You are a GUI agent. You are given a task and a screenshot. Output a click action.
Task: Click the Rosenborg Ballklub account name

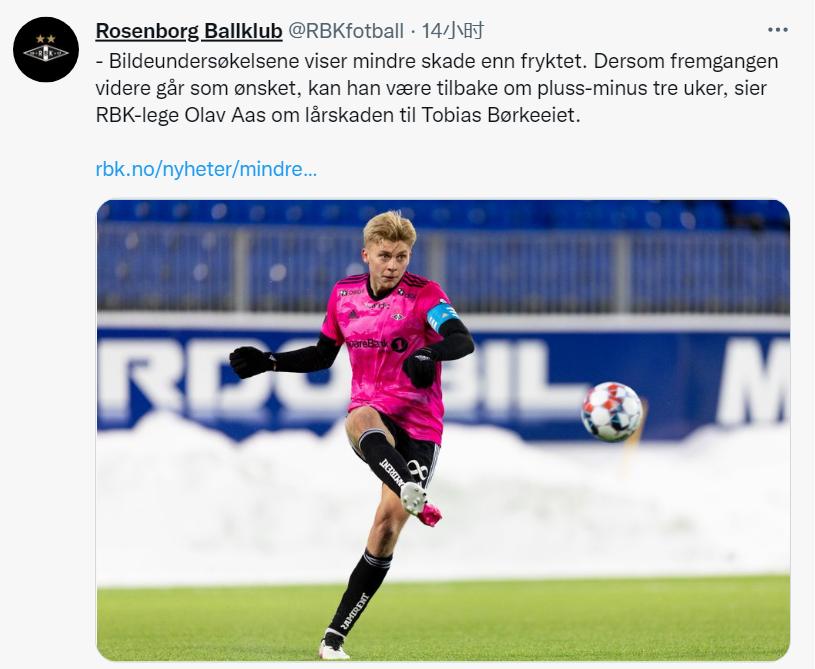click(189, 31)
